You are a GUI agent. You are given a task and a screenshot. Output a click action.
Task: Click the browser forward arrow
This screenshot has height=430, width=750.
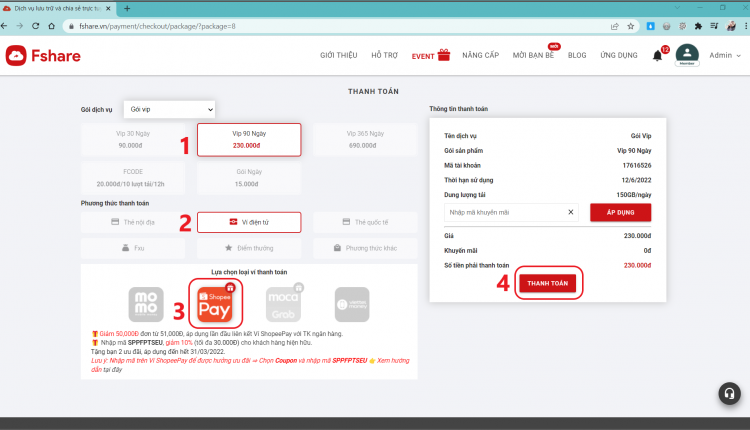(x=20, y=26)
